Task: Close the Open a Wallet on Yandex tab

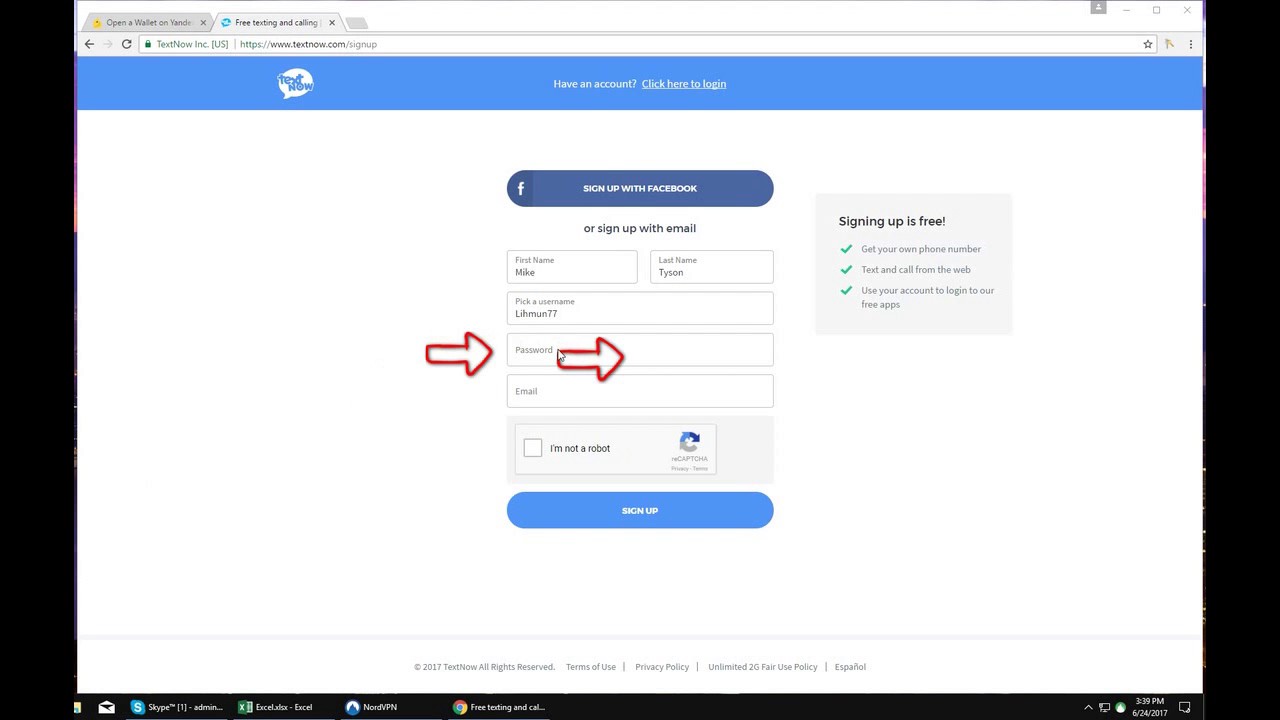Action: pyautogui.click(x=203, y=22)
